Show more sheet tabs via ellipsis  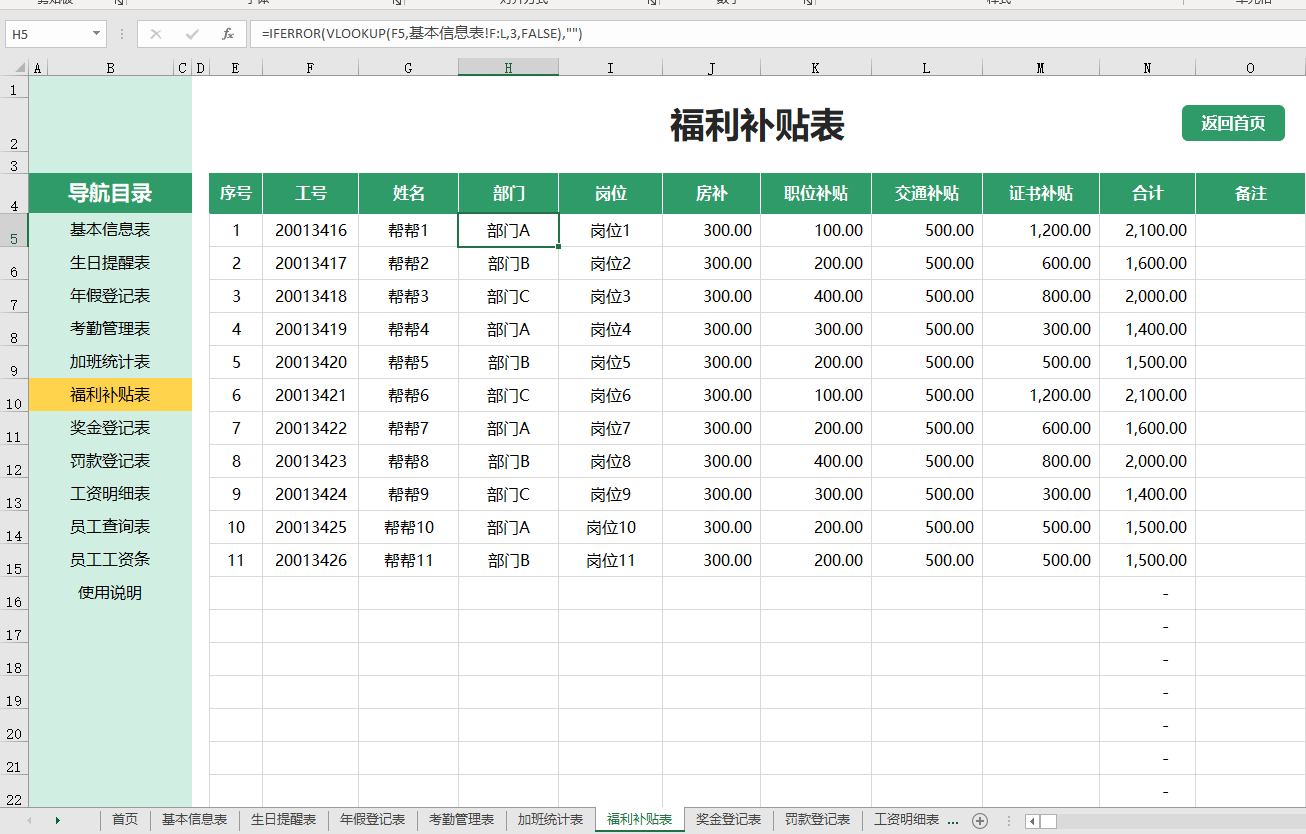click(x=952, y=820)
